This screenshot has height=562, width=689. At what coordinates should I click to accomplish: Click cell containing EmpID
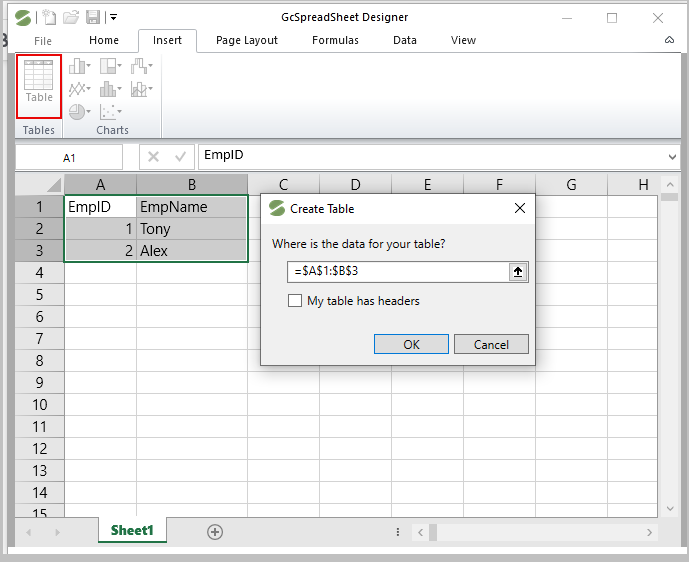[x=100, y=207]
